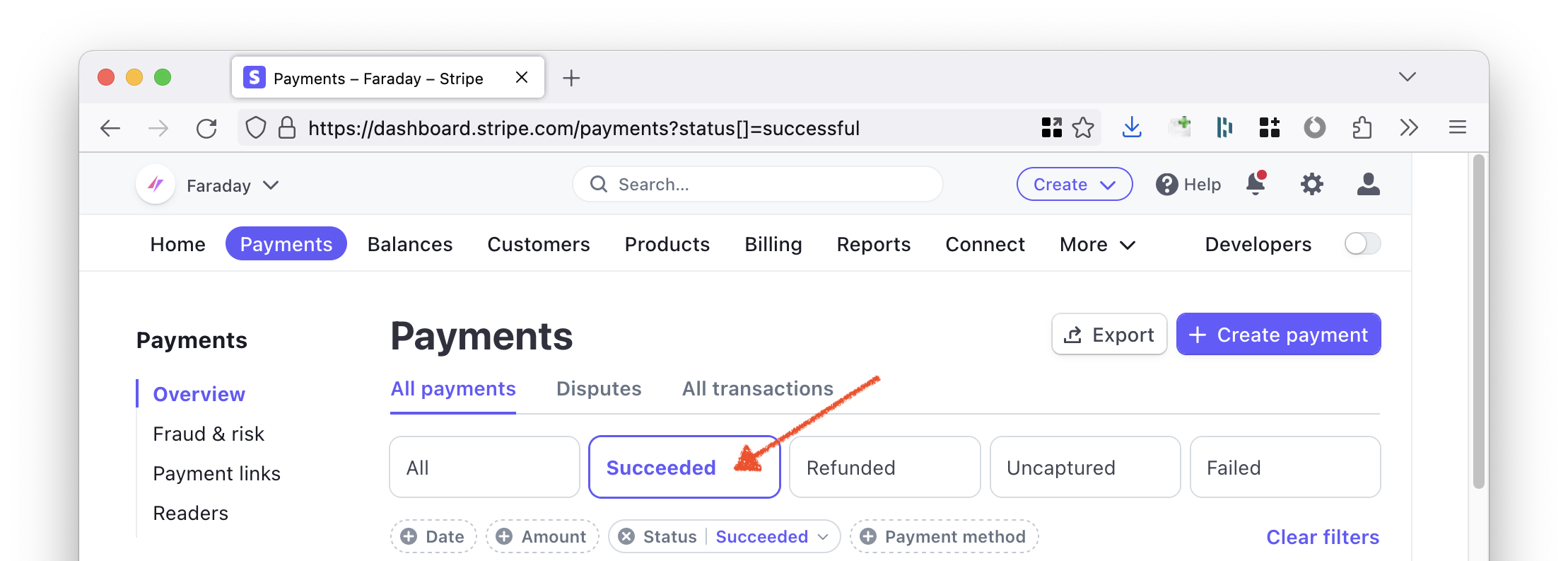The image size is (1568, 561).
Task: Click the Clear filters link
Action: coord(1322,537)
